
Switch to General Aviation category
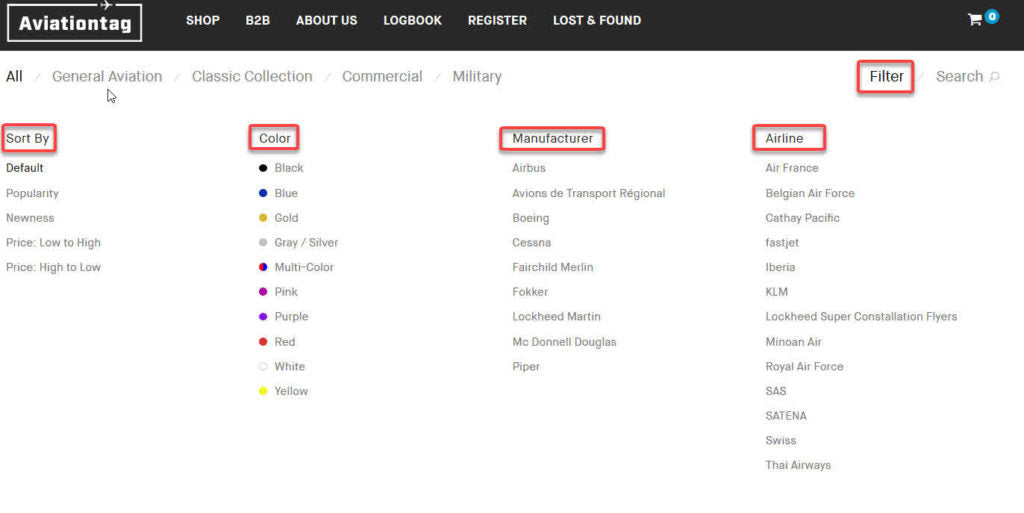tap(107, 76)
